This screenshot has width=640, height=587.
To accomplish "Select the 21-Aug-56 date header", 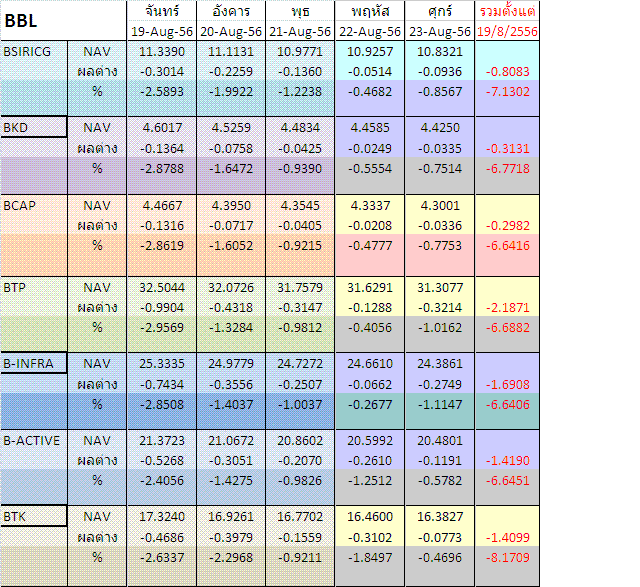I will coord(300,31).
